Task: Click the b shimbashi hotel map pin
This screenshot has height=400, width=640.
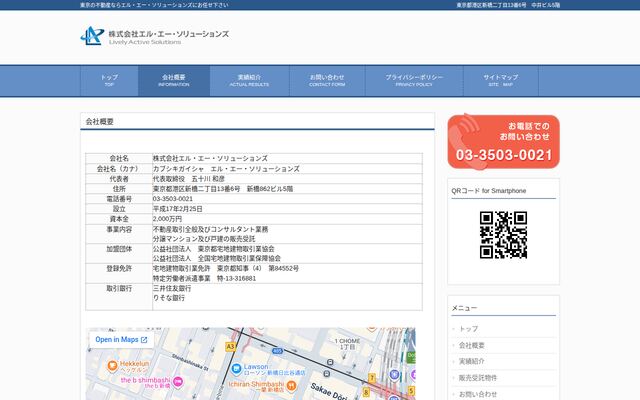Action: click(x=178, y=382)
